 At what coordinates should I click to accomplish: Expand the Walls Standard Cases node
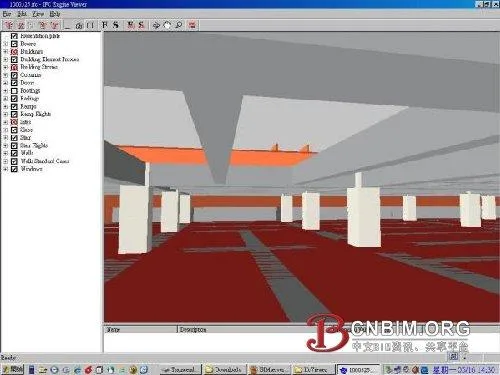coord(6,161)
